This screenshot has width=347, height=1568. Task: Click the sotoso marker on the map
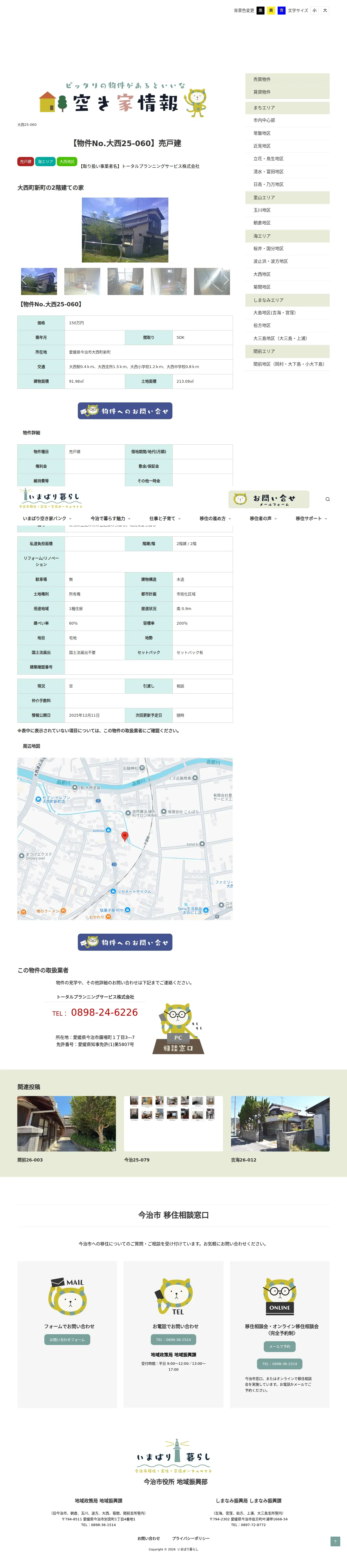[x=108, y=830]
